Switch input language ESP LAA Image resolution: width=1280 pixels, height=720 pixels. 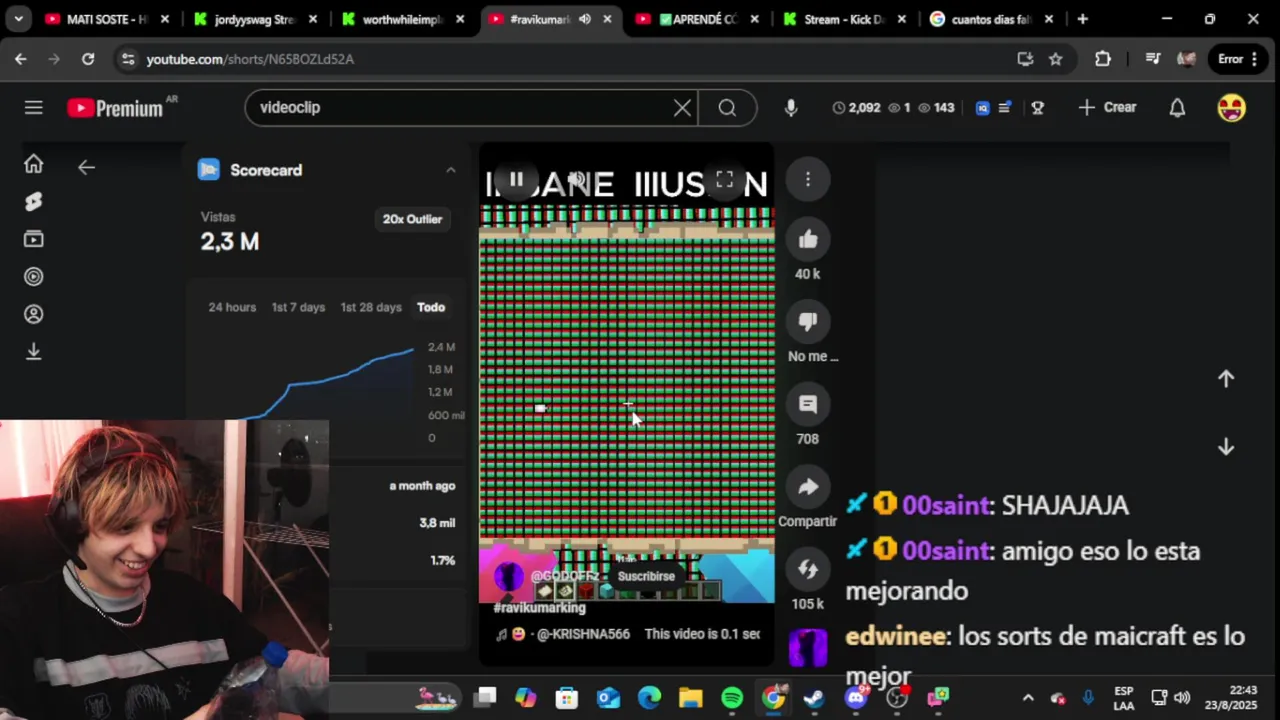click(1124, 698)
